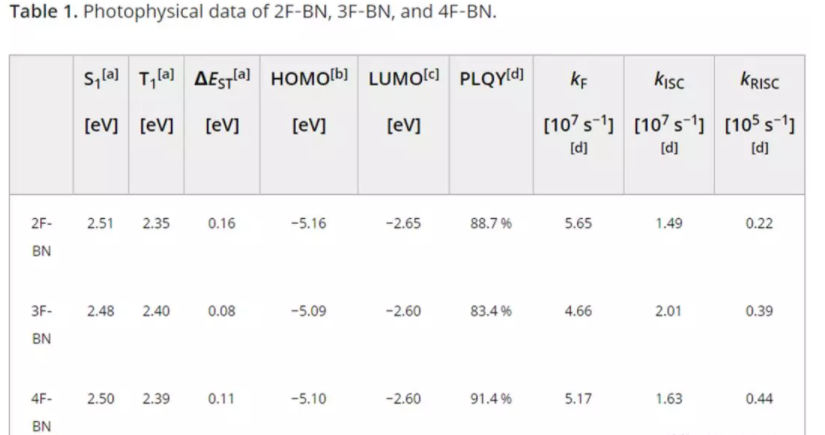The image size is (825, 435).
Task: Select the 3F-BN row label
Action: point(41,324)
